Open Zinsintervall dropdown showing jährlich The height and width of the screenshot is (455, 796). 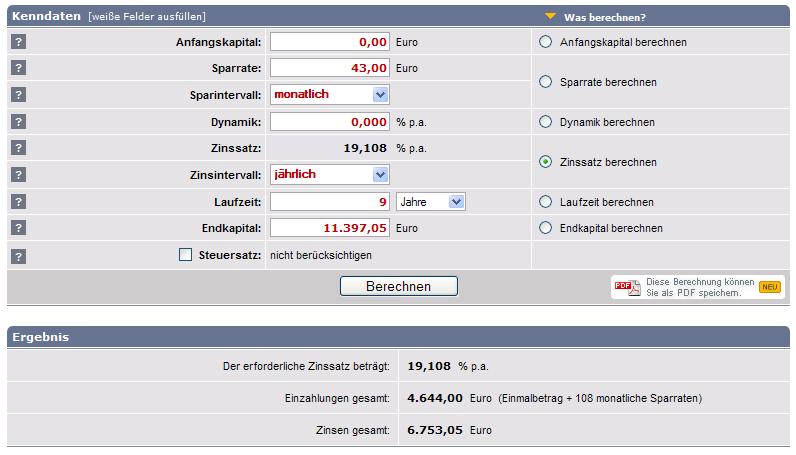pos(329,175)
